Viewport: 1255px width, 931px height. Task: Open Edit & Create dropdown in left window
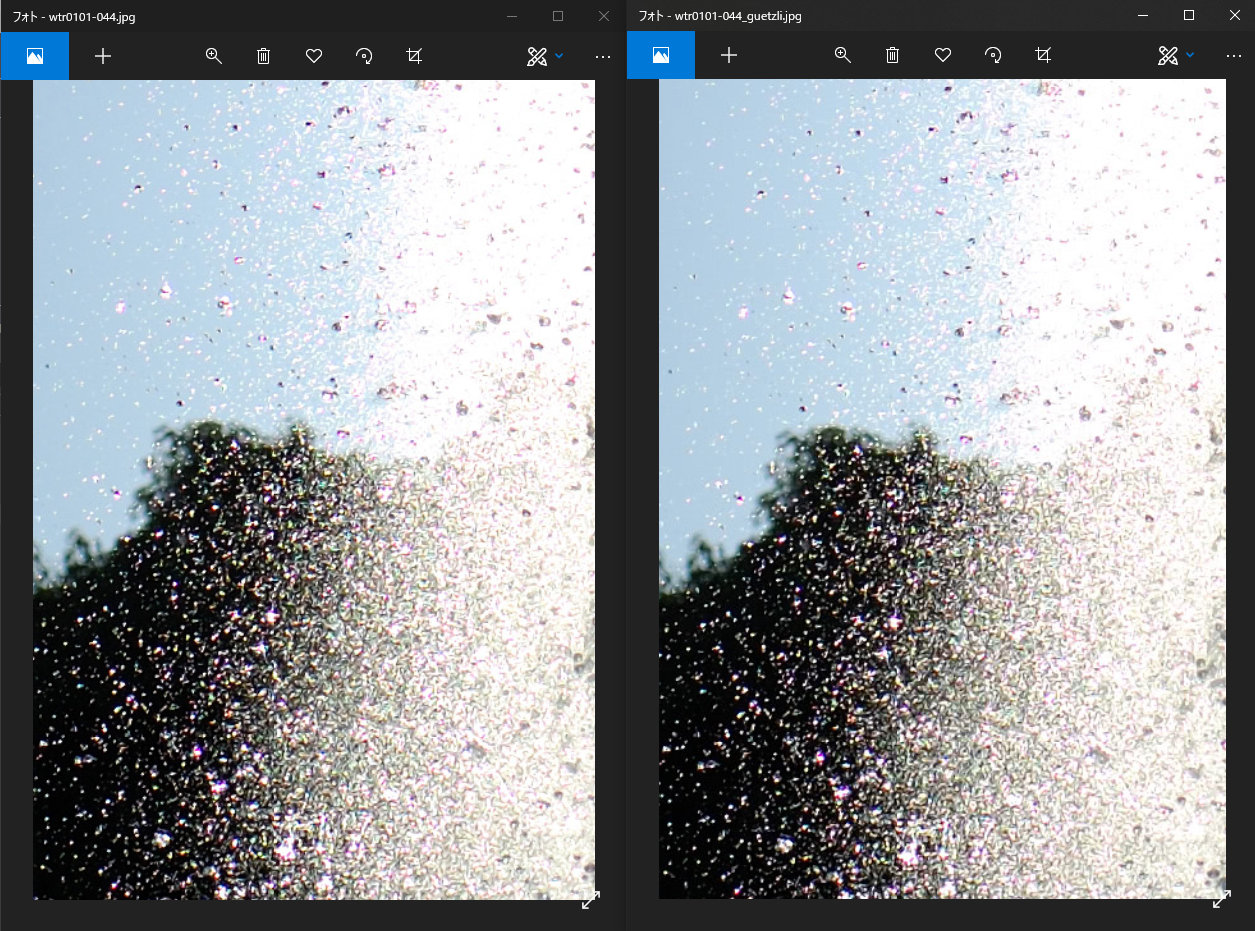545,56
